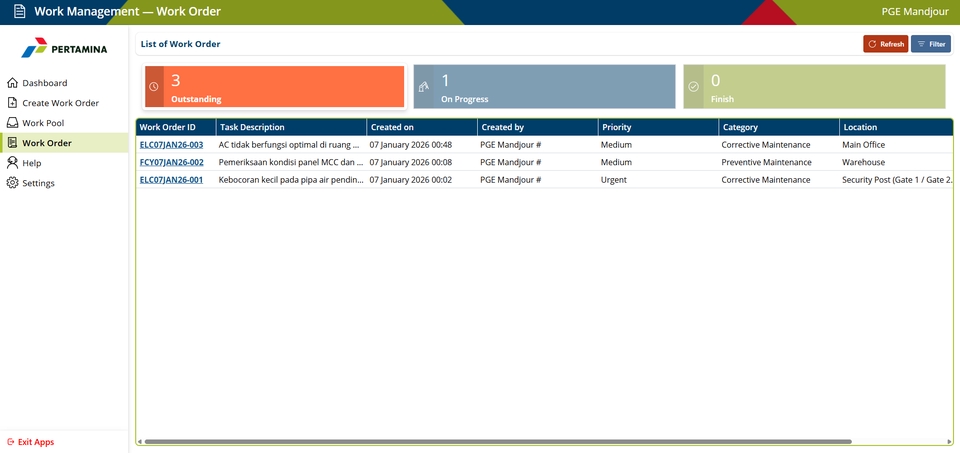This screenshot has height=453, width=960.
Task: Open work order ELC07JAN26-001 link
Action: [171, 180]
